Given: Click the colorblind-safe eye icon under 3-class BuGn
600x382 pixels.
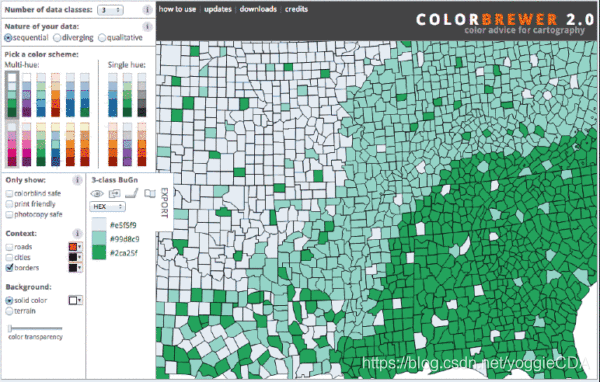Looking at the screenshot, I should pos(97,194).
